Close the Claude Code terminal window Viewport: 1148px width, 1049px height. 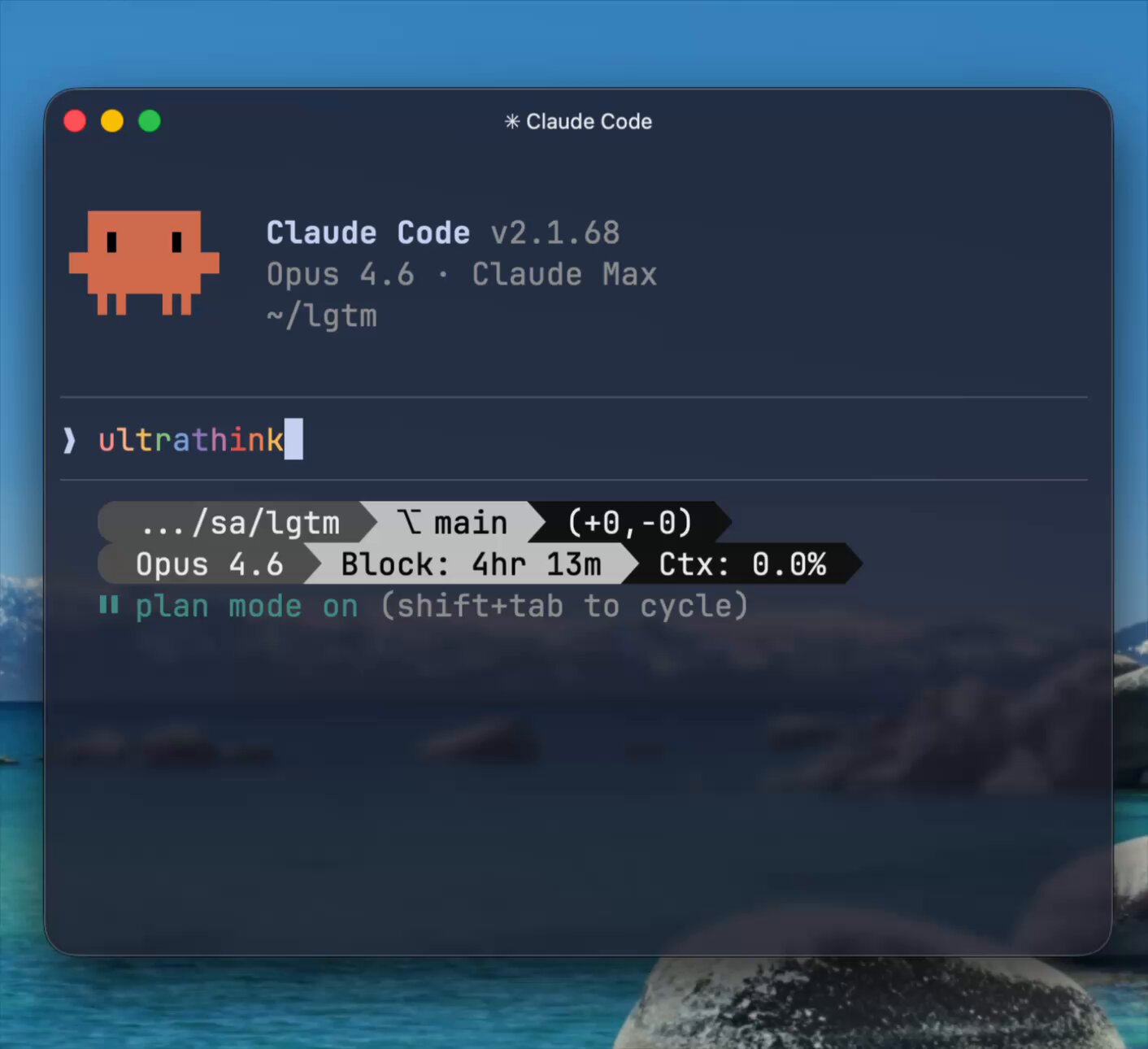pyautogui.click(x=75, y=121)
